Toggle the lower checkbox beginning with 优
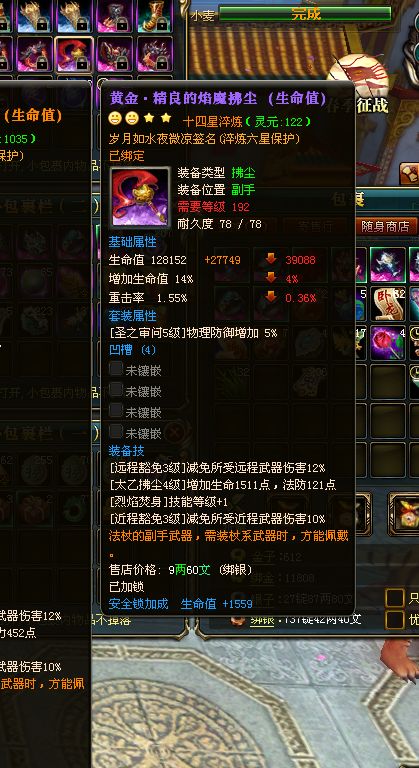The image size is (419, 768). pos(394,620)
